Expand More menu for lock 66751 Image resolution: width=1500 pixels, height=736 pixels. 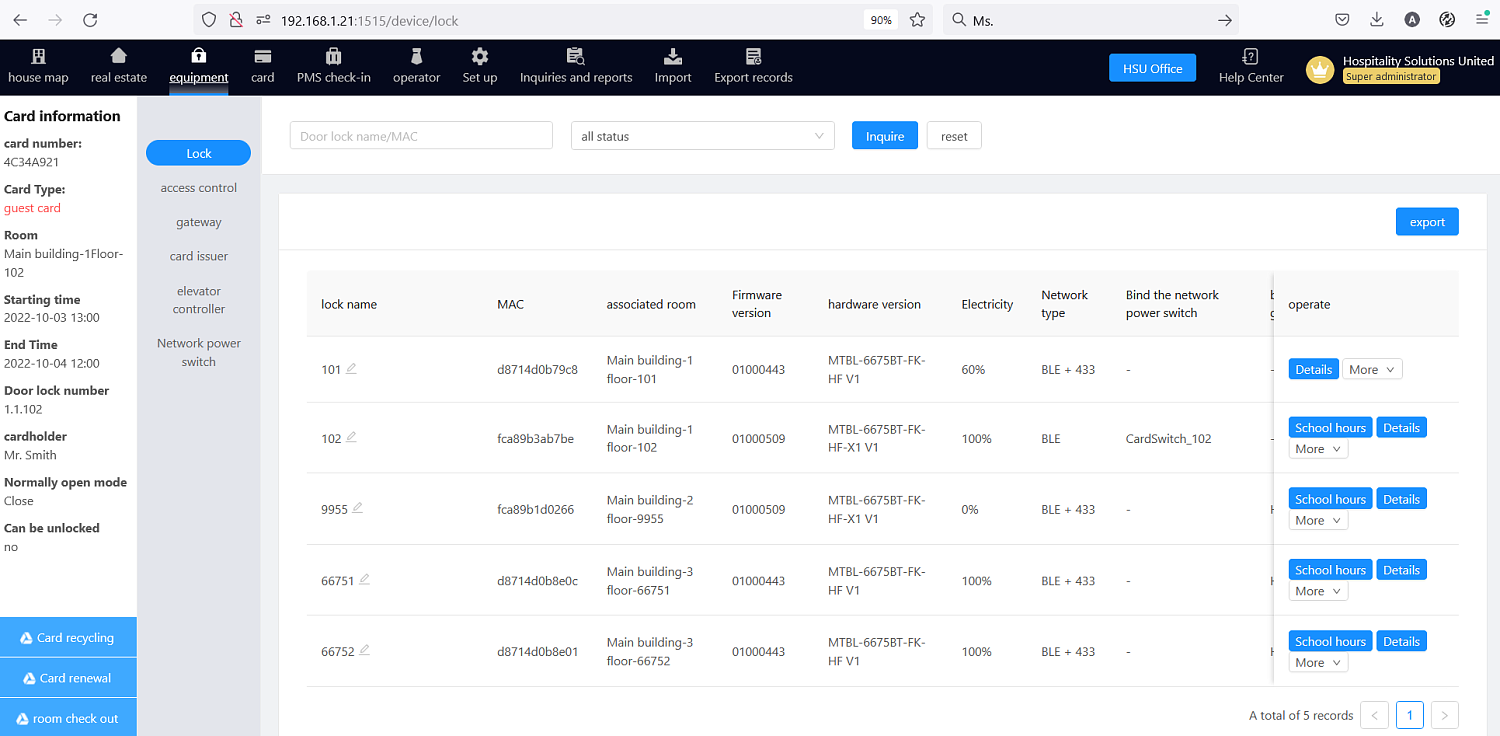pyautogui.click(x=1318, y=591)
